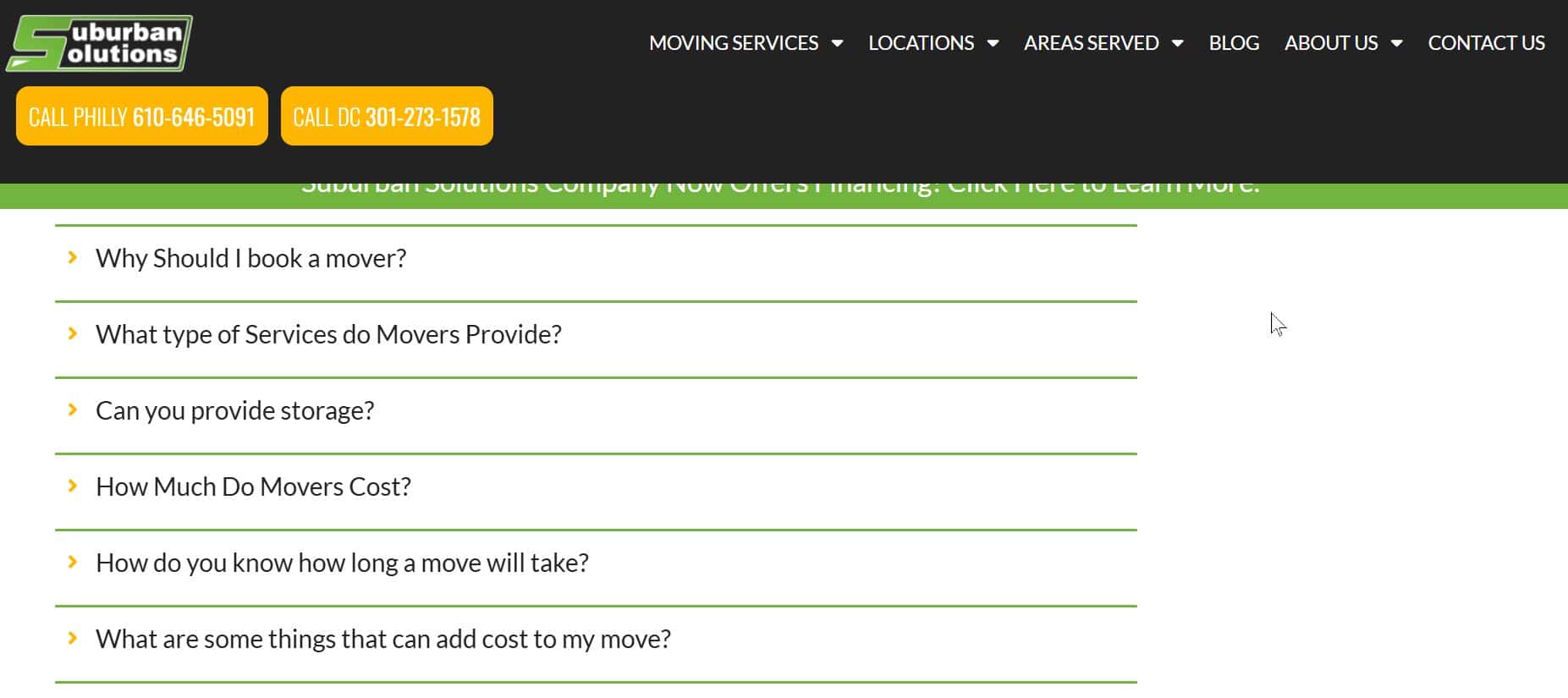Call DC at 301-273-1578
Viewport: 1568px width, 698px height.
click(x=387, y=116)
